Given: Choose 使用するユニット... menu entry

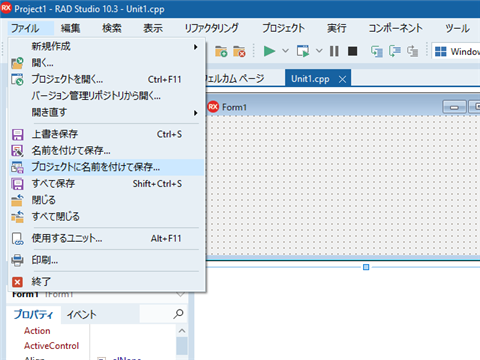Looking at the screenshot, I should point(106,238).
